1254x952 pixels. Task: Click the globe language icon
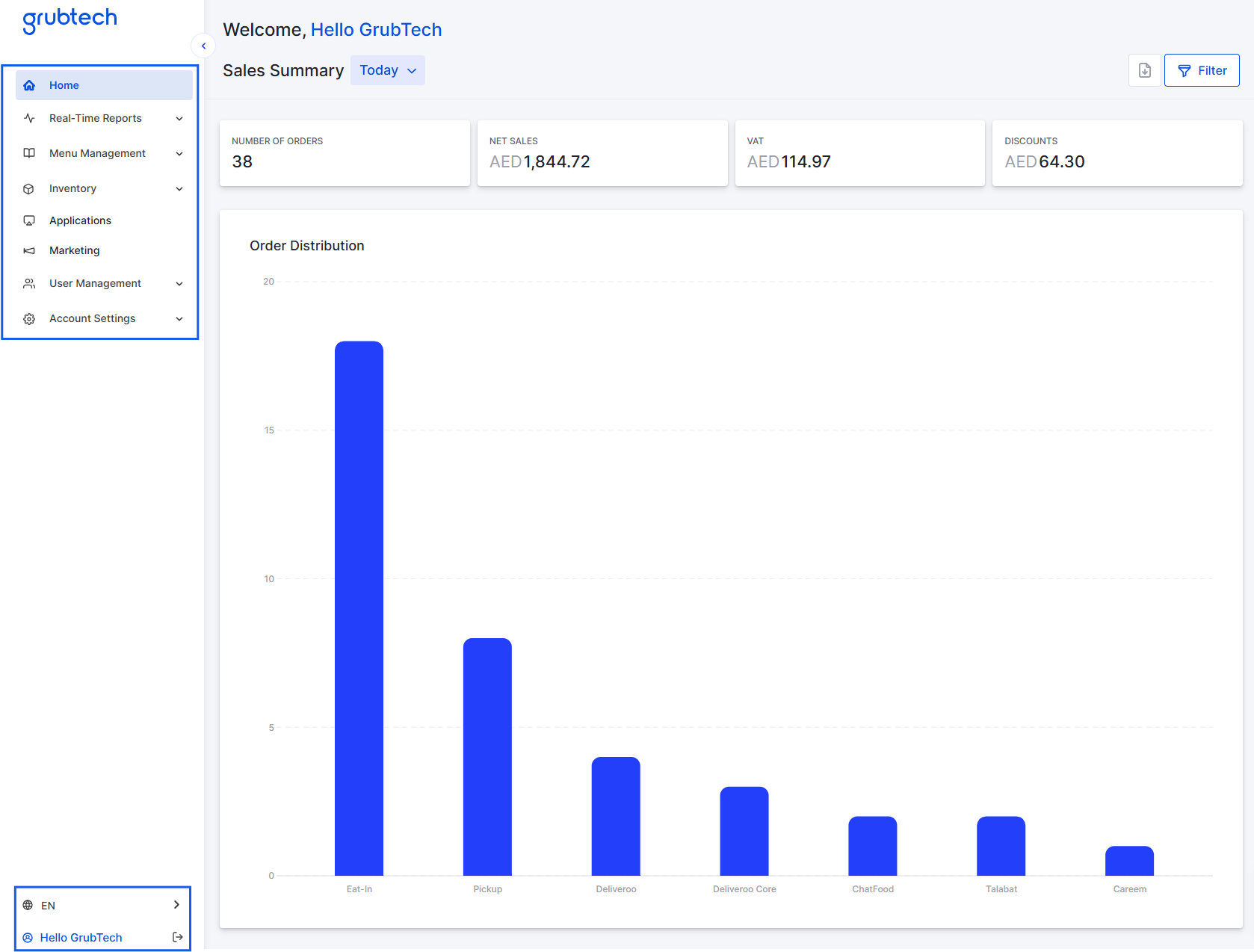coord(28,905)
